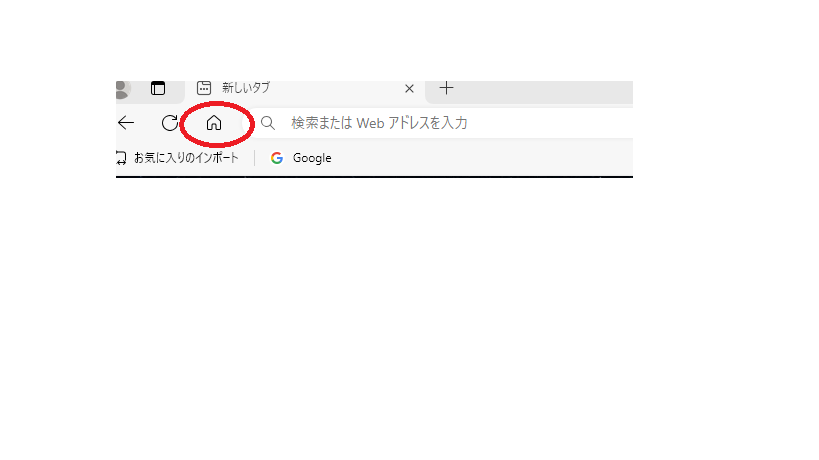Viewport: 819px width, 460px height.
Task: Click empty tab strip beside plus button
Action: [x=543, y=92]
